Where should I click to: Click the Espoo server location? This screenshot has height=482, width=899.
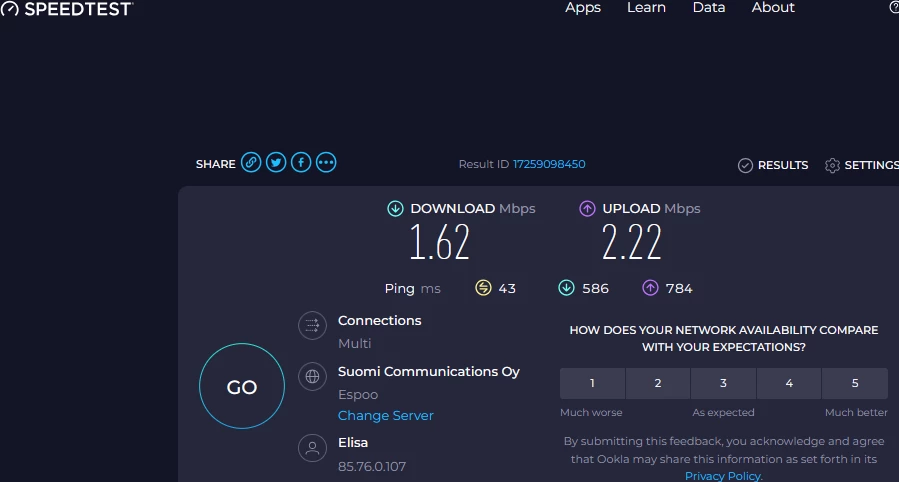coord(358,395)
